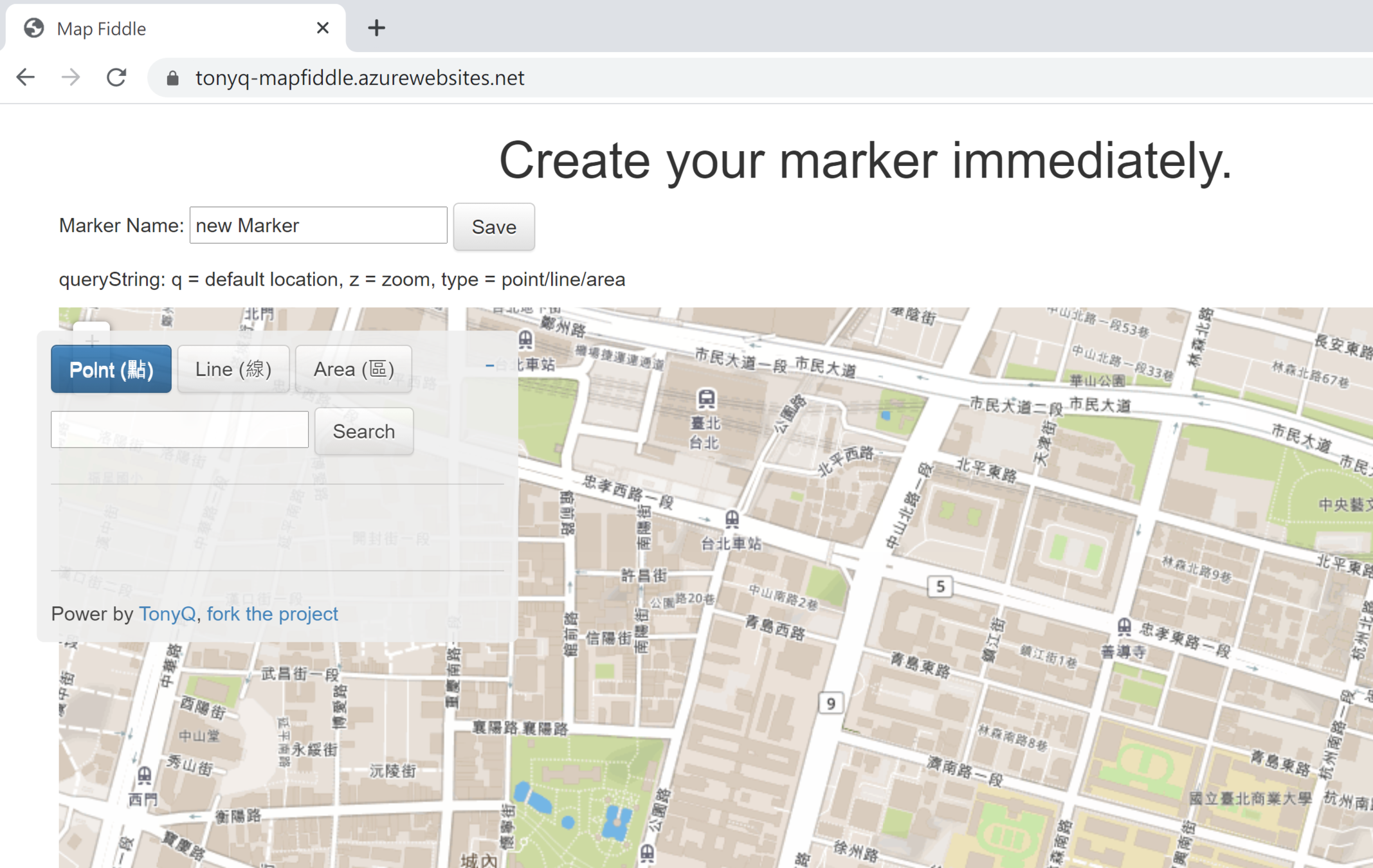Switch to Line (線) mode
The image size is (1373, 868).
[x=233, y=369]
